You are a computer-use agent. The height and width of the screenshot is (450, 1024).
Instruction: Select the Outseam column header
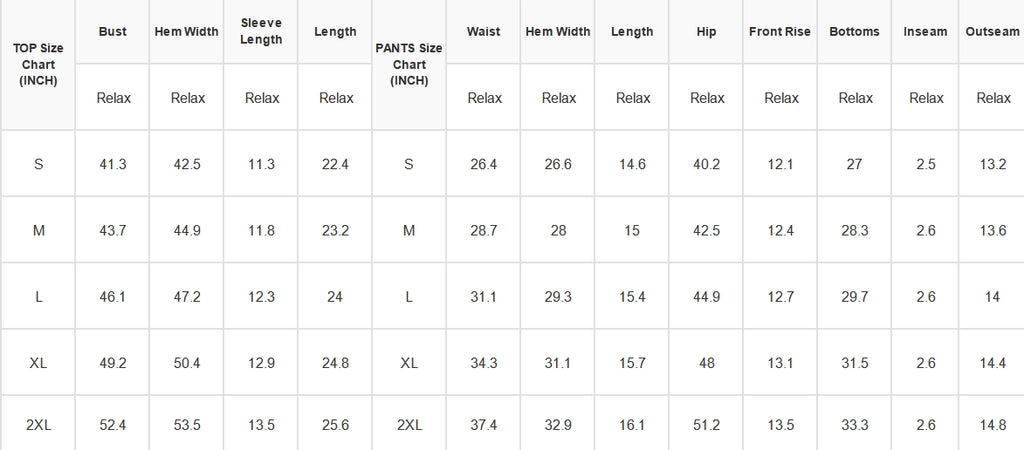pos(991,31)
